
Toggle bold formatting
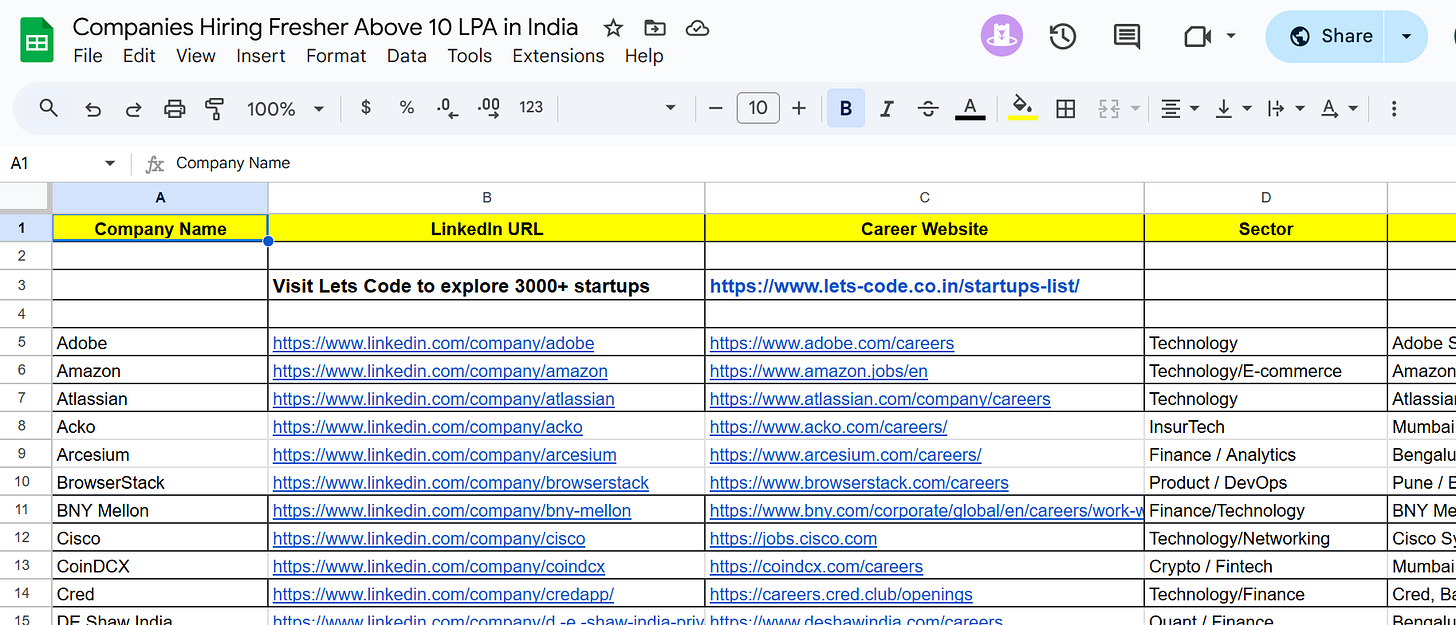[x=846, y=108]
